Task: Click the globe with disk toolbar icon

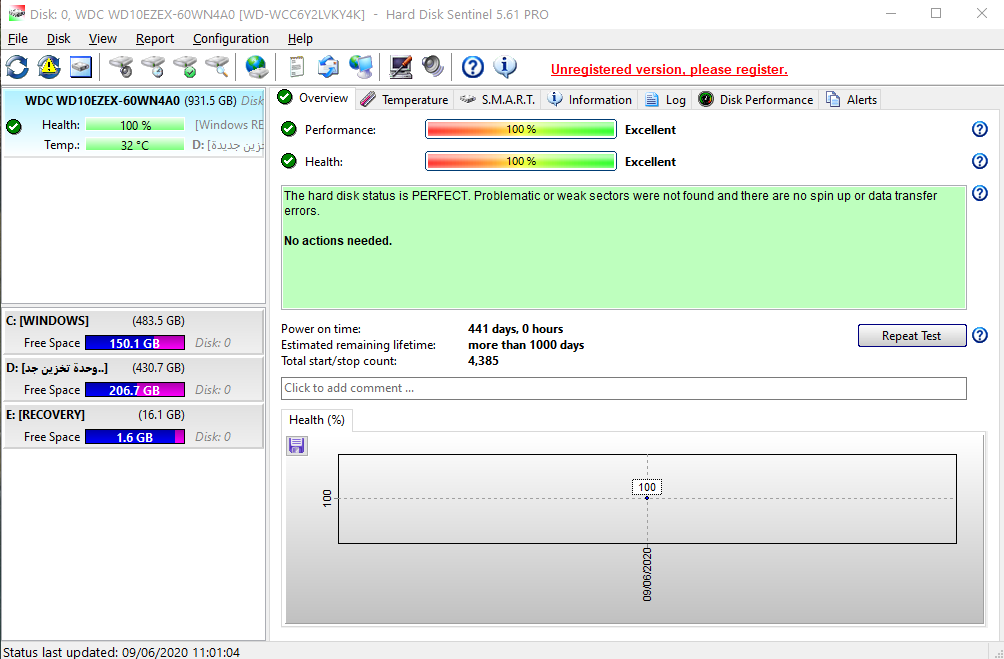Action: 257,67
